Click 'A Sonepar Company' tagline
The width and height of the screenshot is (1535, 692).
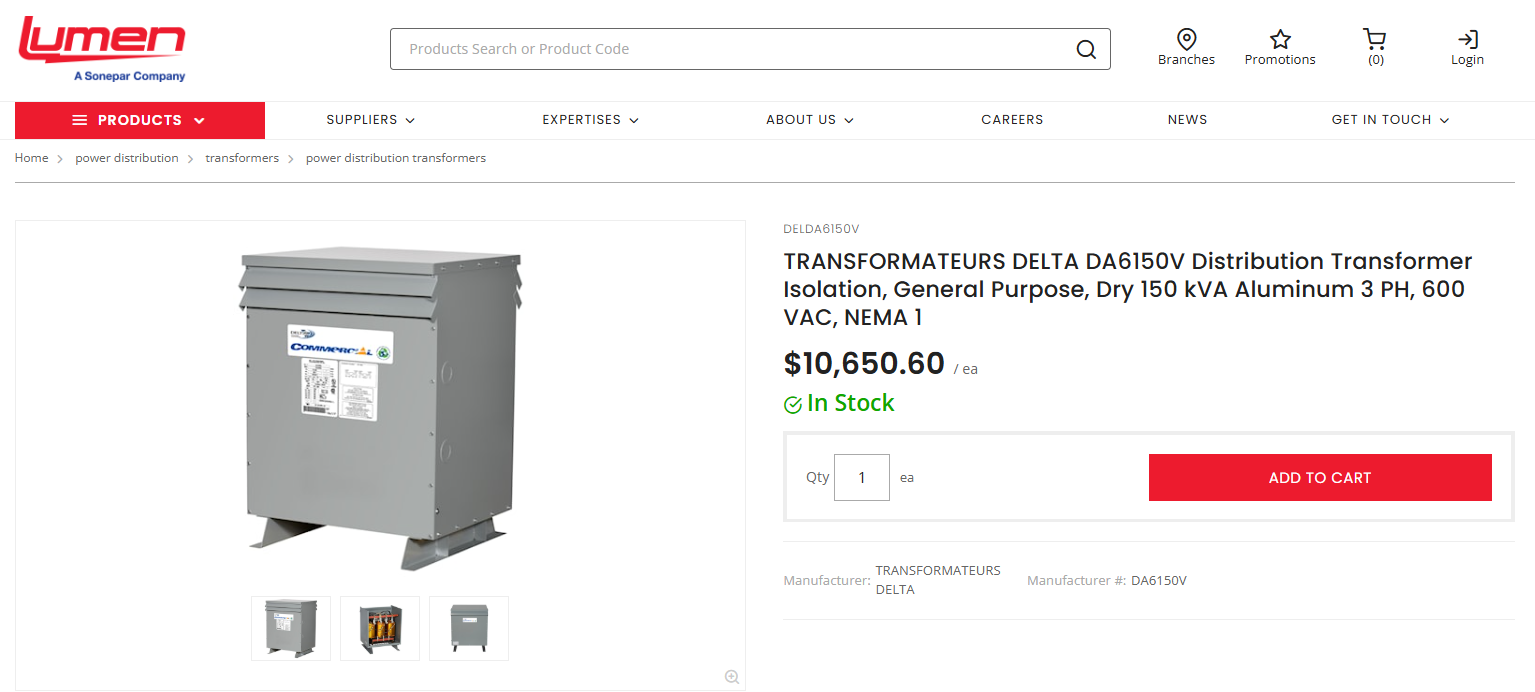[130, 76]
